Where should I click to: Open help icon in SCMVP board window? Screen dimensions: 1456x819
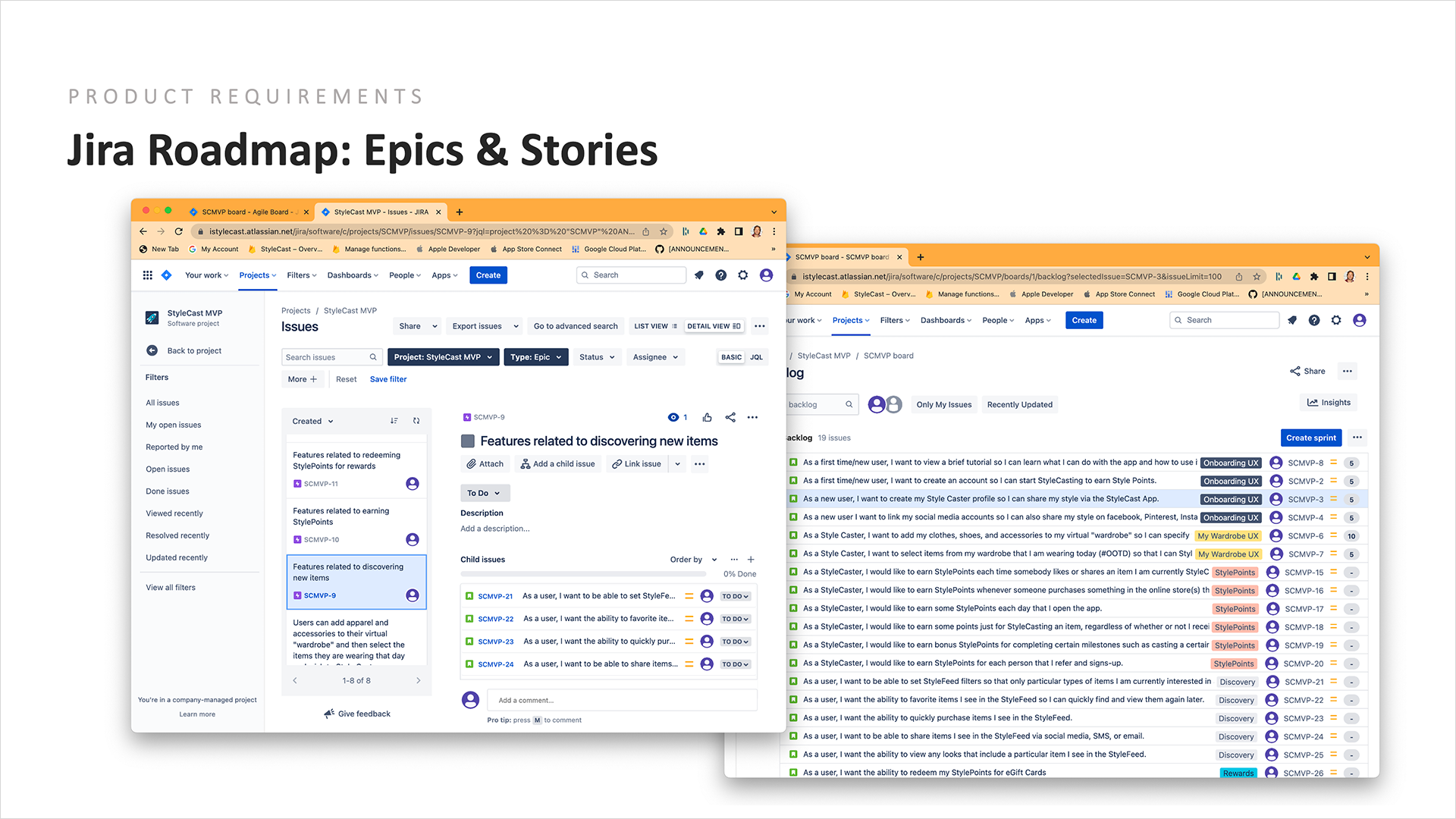point(1314,320)
